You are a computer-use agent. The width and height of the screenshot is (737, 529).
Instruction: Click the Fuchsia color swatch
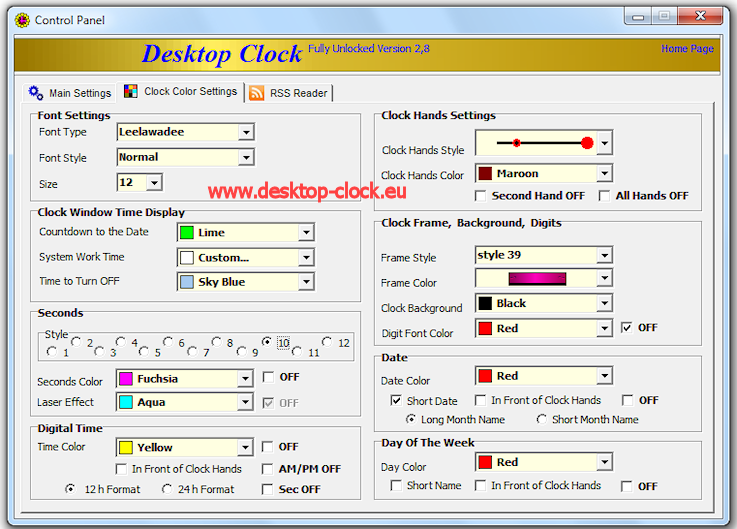click(125, 379)
